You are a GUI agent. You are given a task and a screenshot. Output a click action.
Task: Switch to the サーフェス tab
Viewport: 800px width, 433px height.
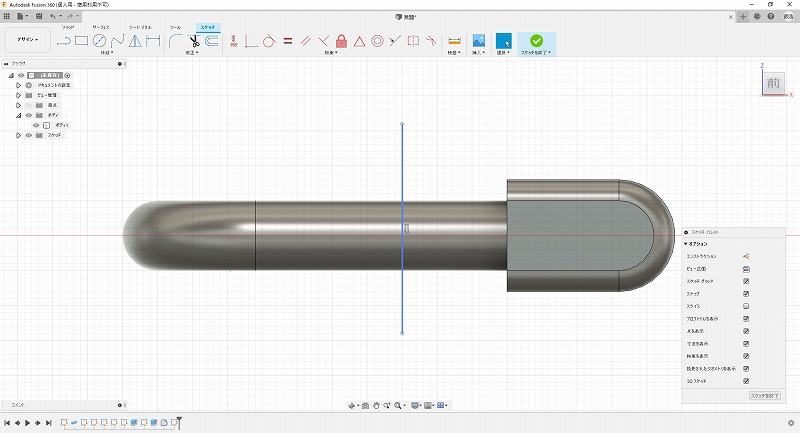101,27
